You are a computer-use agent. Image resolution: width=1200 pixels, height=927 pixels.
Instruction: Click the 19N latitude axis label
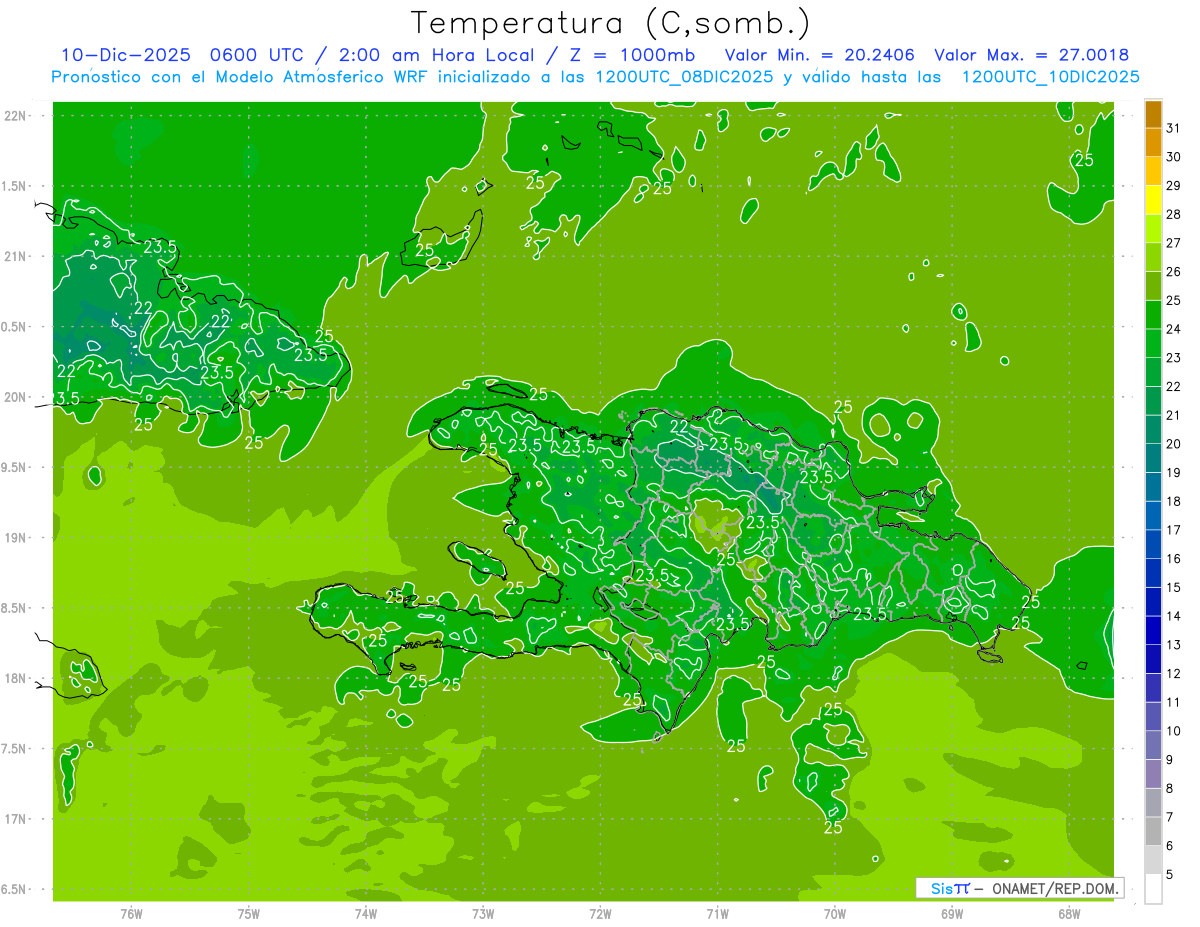tap(14, 538)
